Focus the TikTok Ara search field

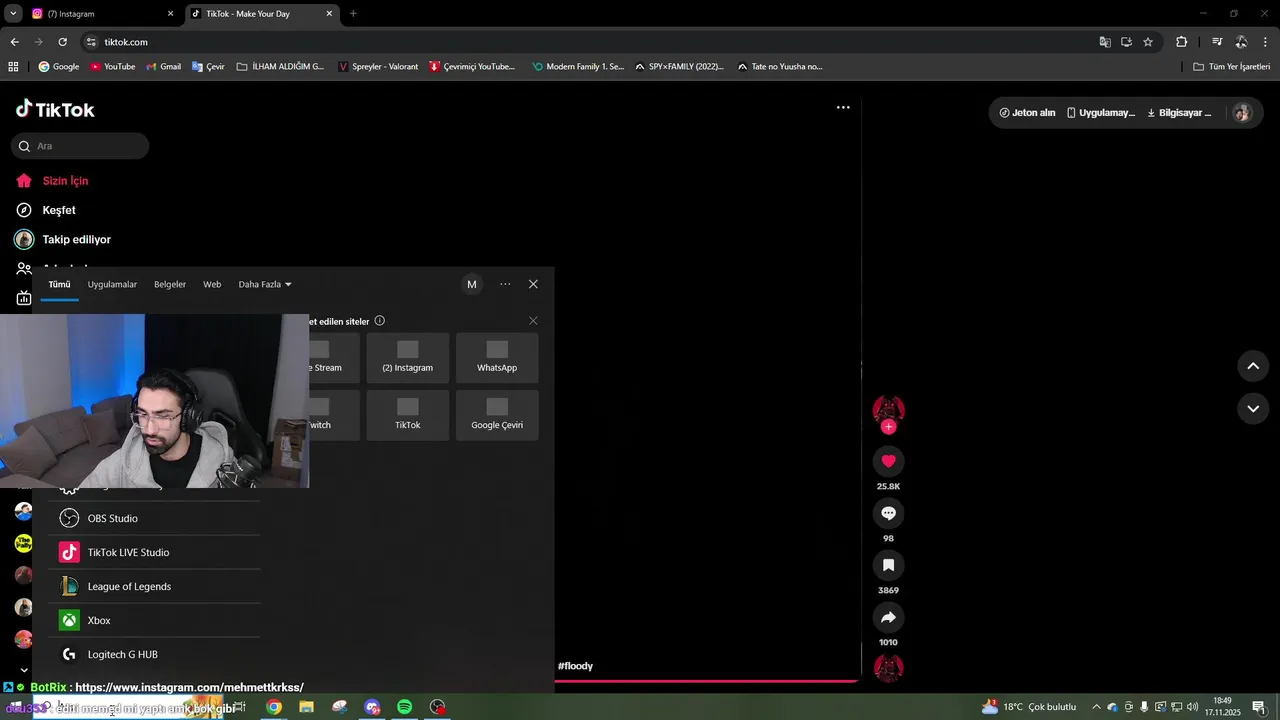pyautogui.click(x=80, y=146)
